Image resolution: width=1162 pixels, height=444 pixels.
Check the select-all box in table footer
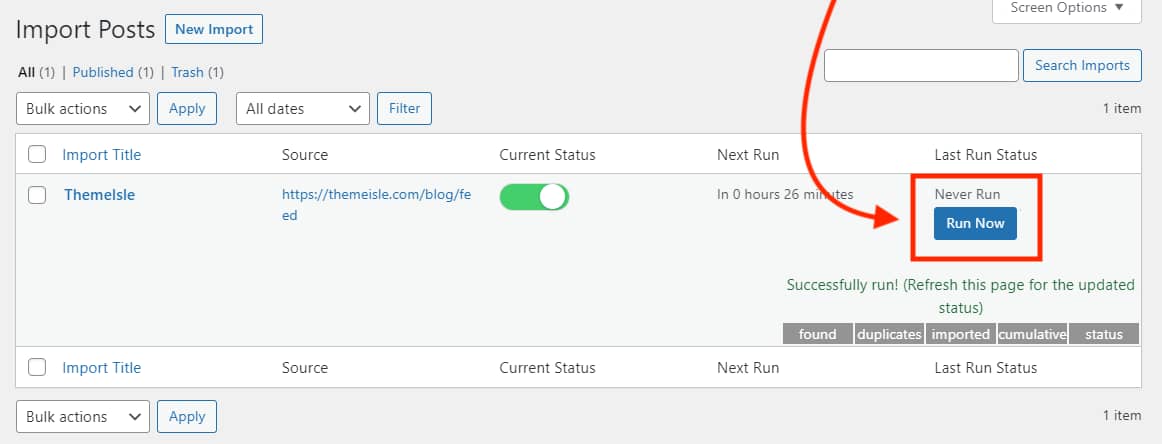pos(37,367)
